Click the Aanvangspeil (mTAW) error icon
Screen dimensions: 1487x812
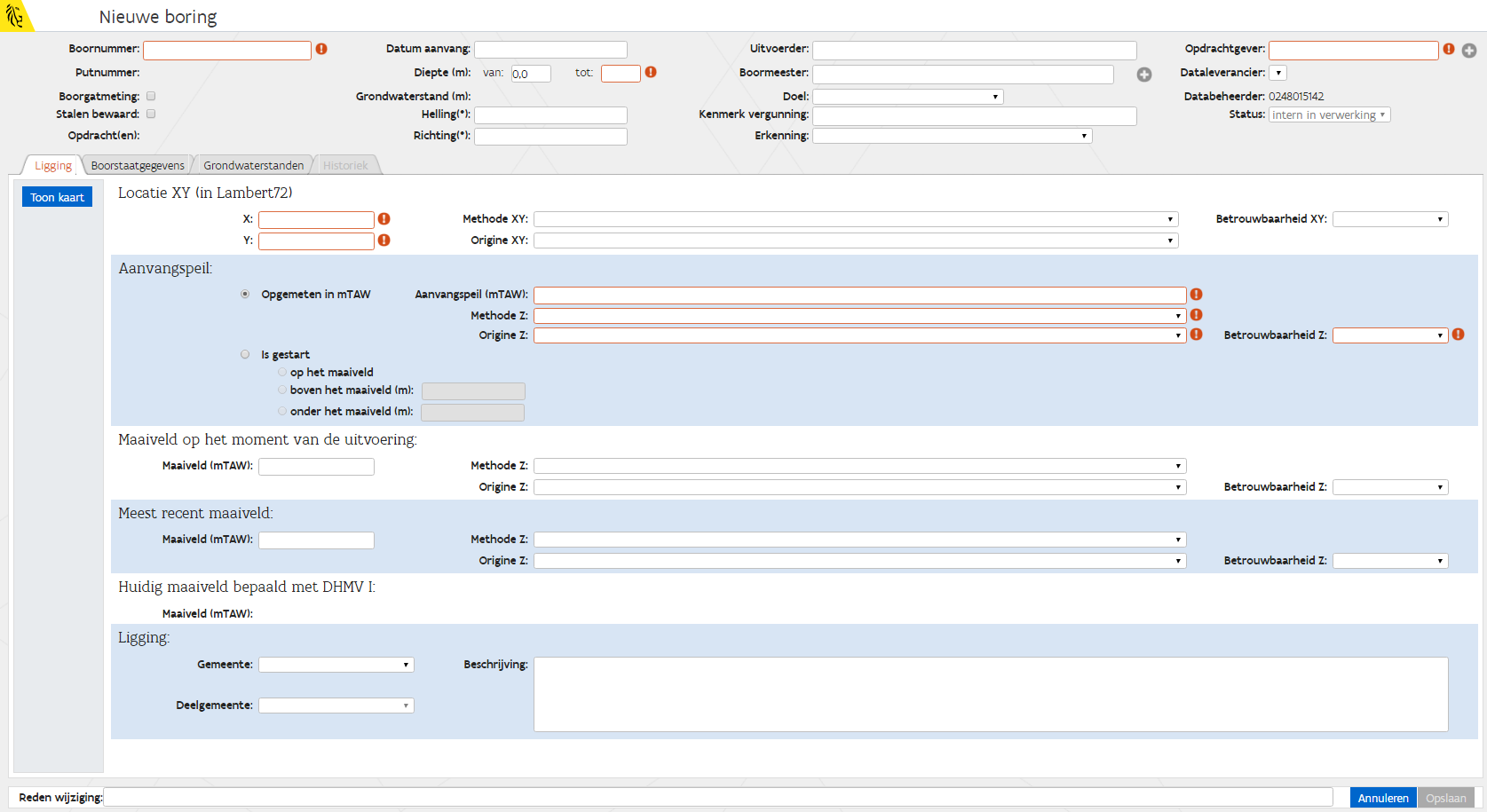click(x=1197, y=294)
